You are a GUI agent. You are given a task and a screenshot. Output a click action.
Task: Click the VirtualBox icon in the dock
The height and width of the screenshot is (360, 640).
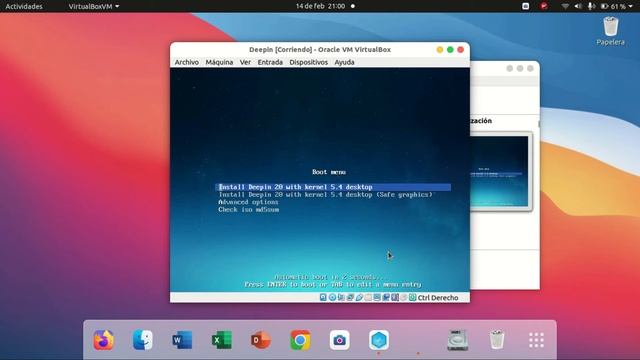pyautogui.click(x=379, y=340)
